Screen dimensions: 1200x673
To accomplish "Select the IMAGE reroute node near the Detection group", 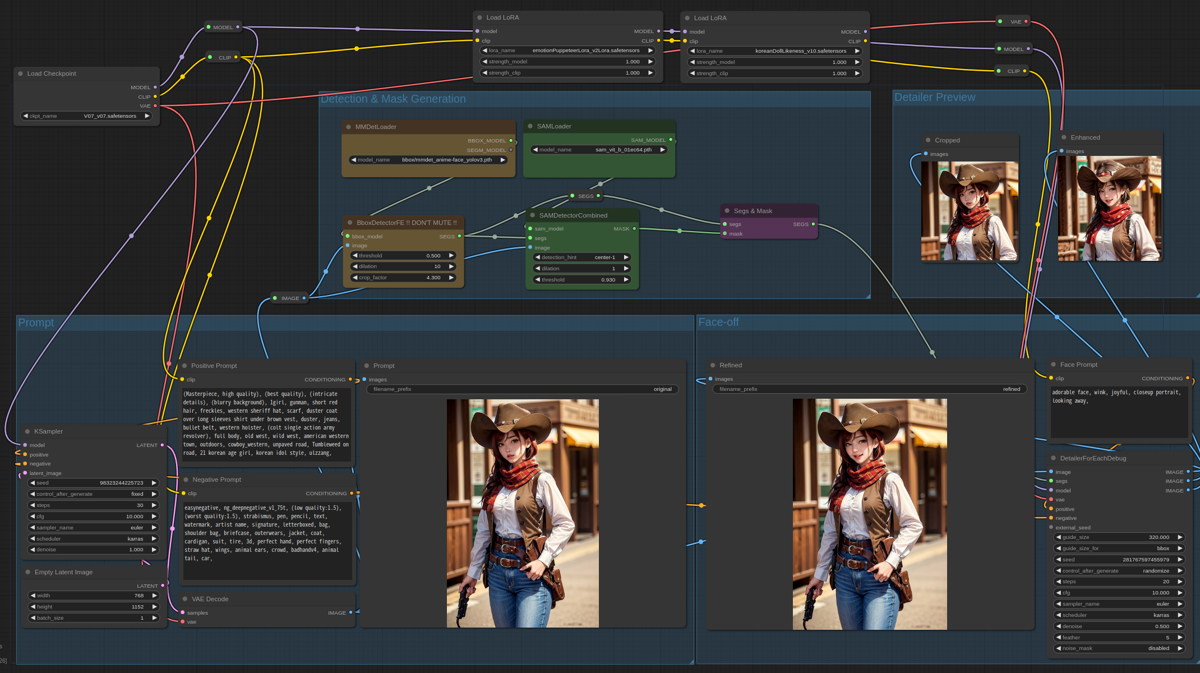I will click(x=288, y=297).
